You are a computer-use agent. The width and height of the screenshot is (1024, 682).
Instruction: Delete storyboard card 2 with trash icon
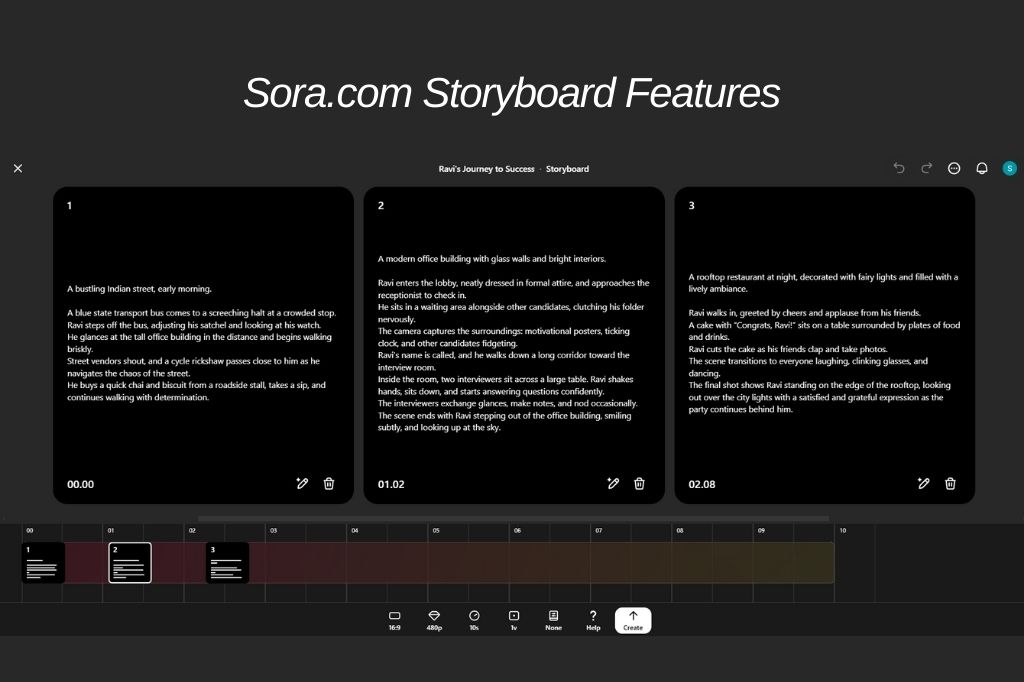point(639,483)
